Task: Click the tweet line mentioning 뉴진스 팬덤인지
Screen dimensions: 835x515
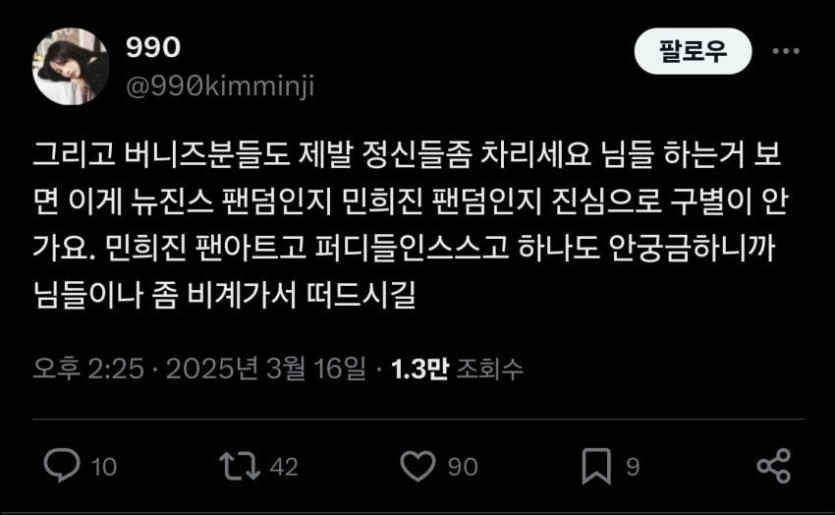Action: pos(410,201)
